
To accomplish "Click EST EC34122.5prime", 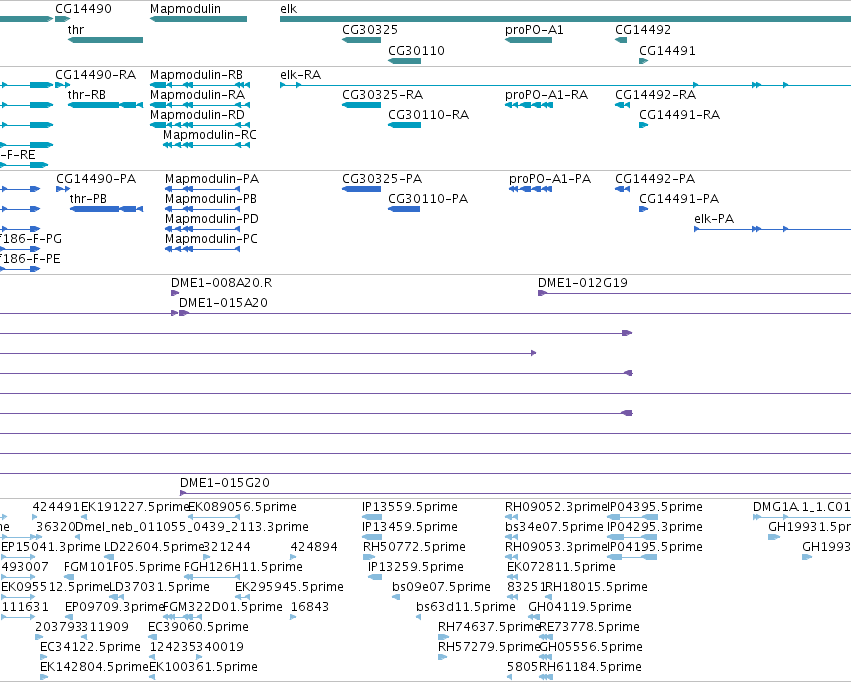I will pos(90,647).
